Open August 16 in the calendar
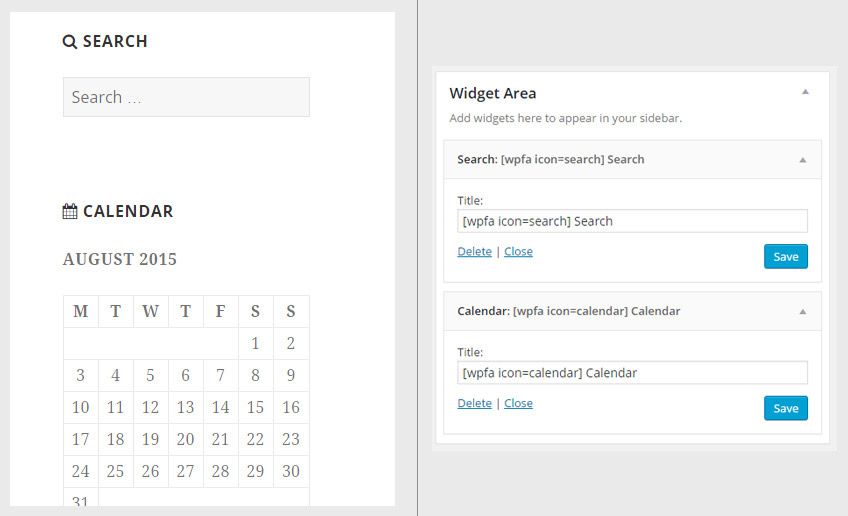848x516 pixels. [x=291, y=408]
